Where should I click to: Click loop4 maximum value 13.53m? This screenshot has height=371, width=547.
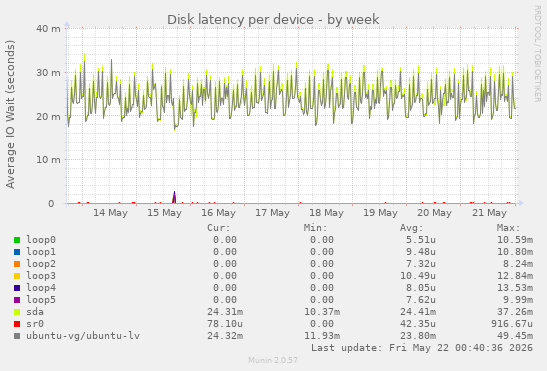[x=515, y=288]
